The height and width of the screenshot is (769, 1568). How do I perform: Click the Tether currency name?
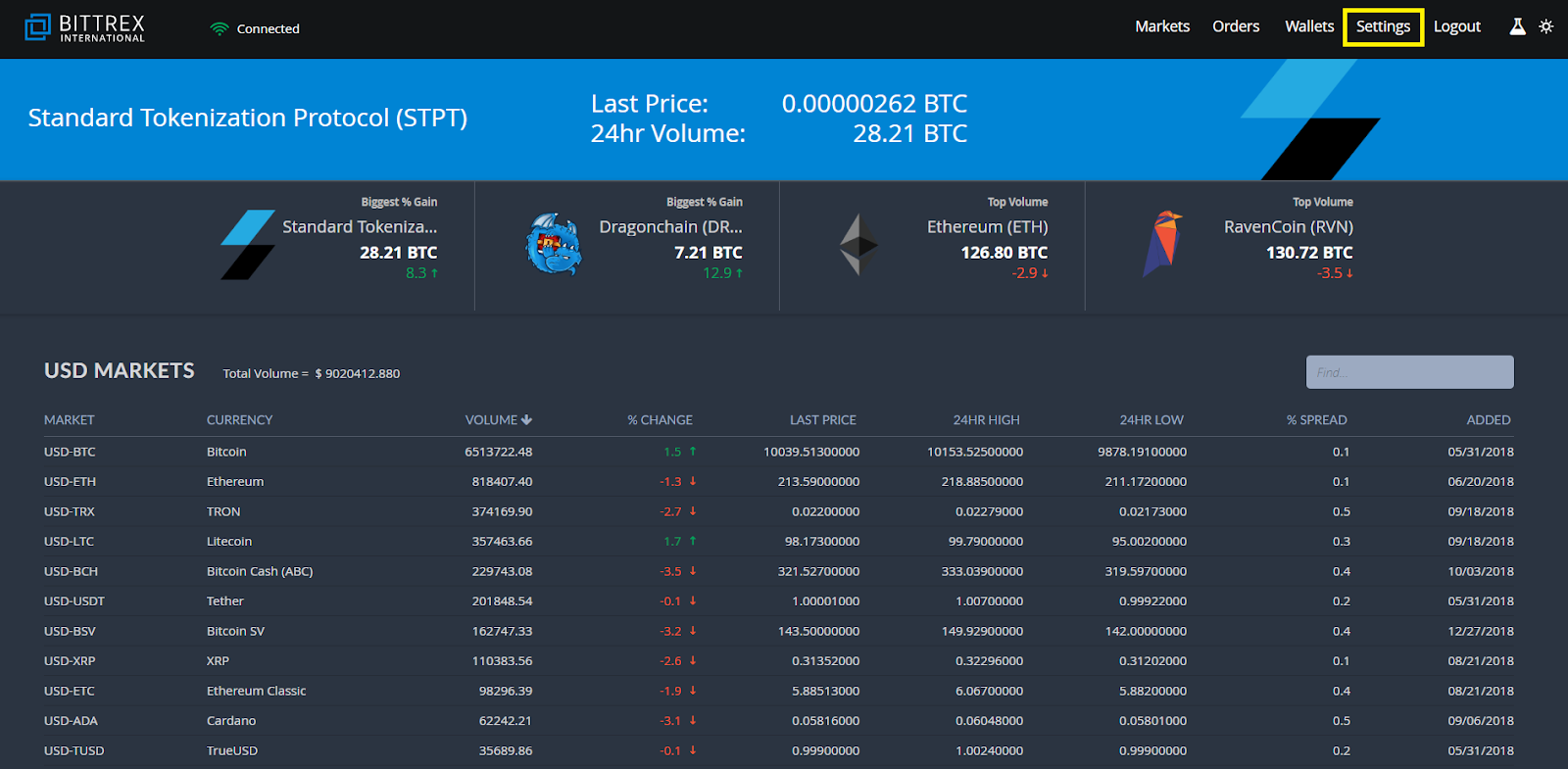(224, 601)
